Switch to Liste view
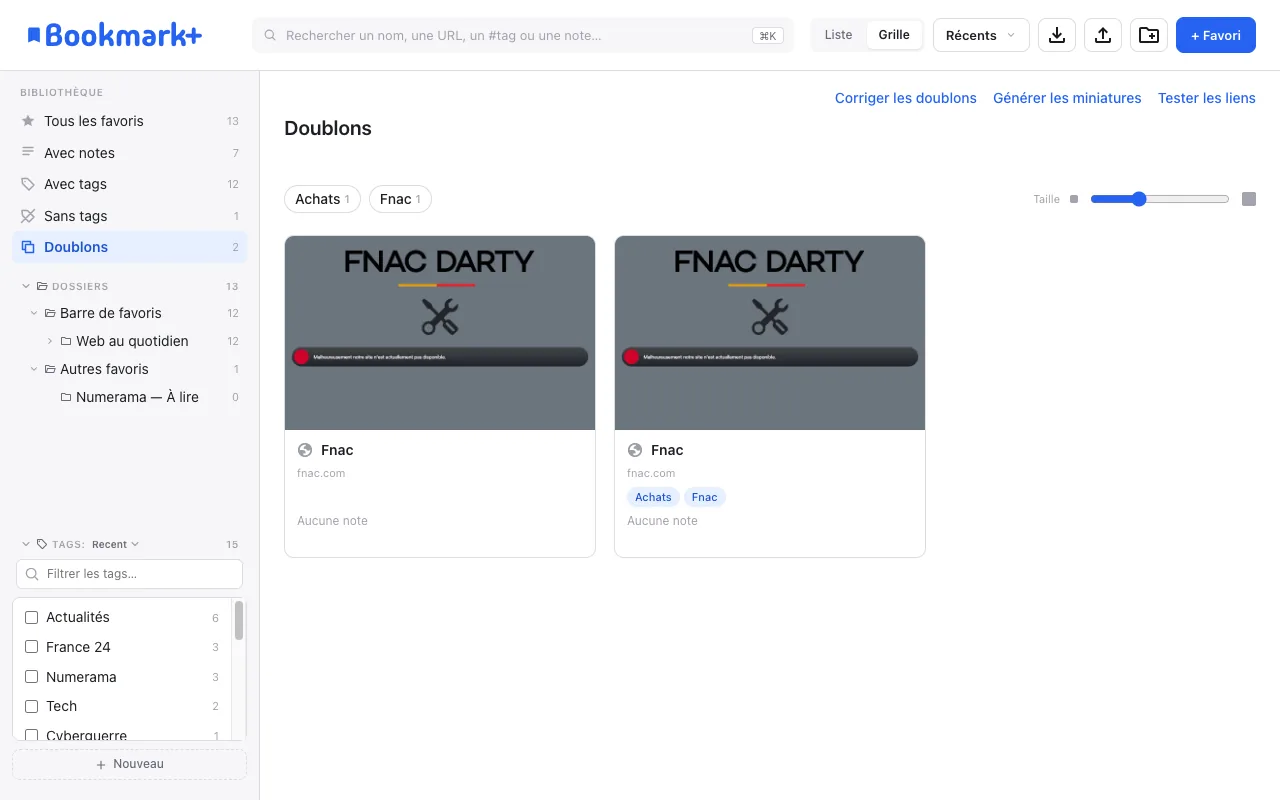 point(838,35)
